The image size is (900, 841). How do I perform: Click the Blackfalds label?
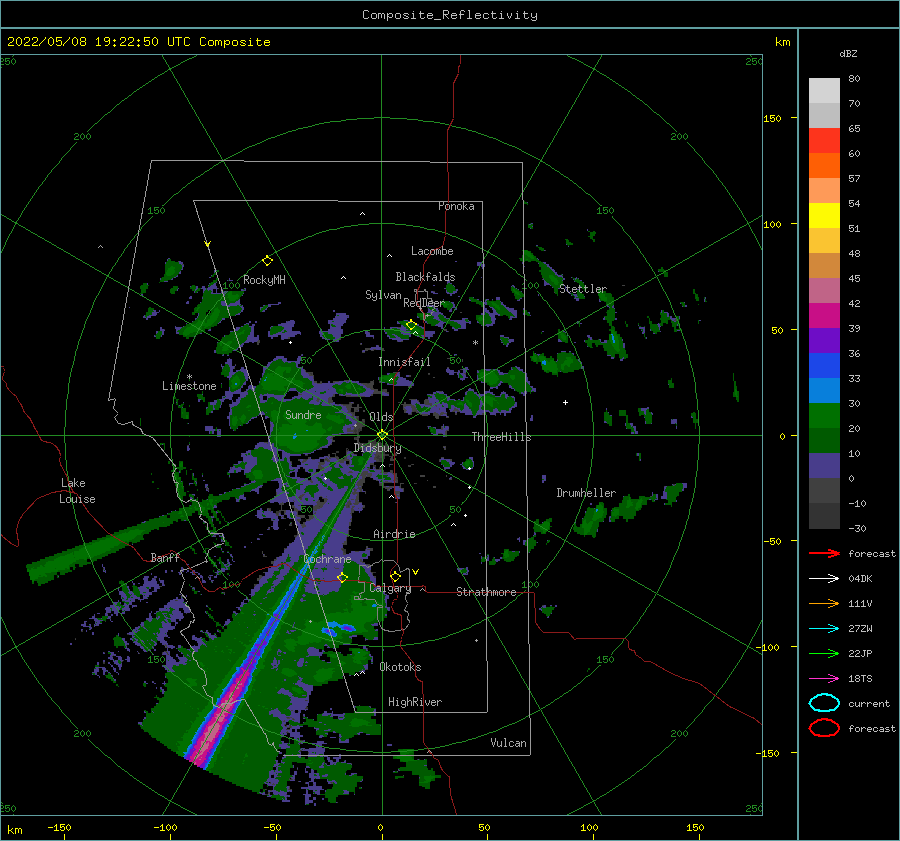coord(425,277)
